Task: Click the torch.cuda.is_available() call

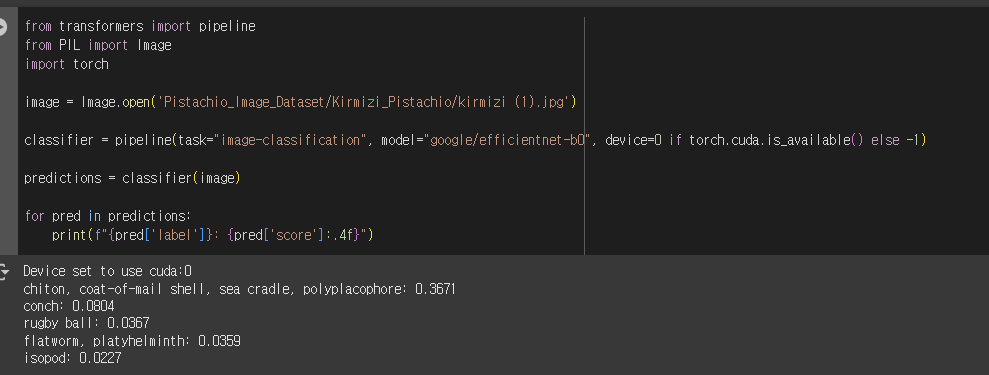Action: tap(776, 140)
